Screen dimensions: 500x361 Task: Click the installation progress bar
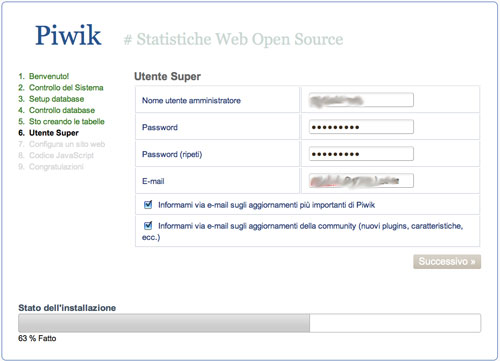click(x=249, y=323)
